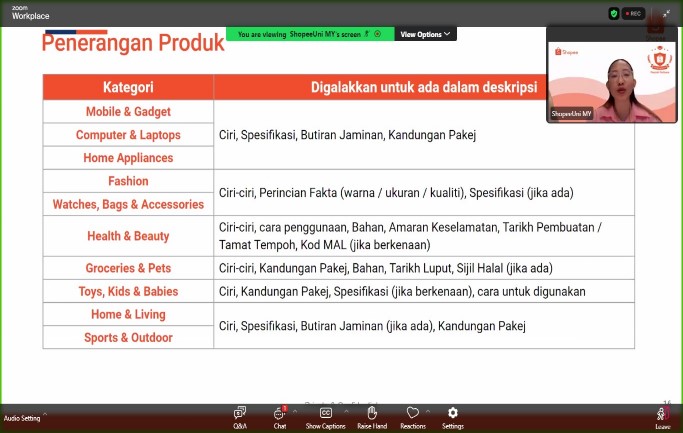Expand the Audio Setting arrow menu
Screen dimensions: 683x433
45,414
